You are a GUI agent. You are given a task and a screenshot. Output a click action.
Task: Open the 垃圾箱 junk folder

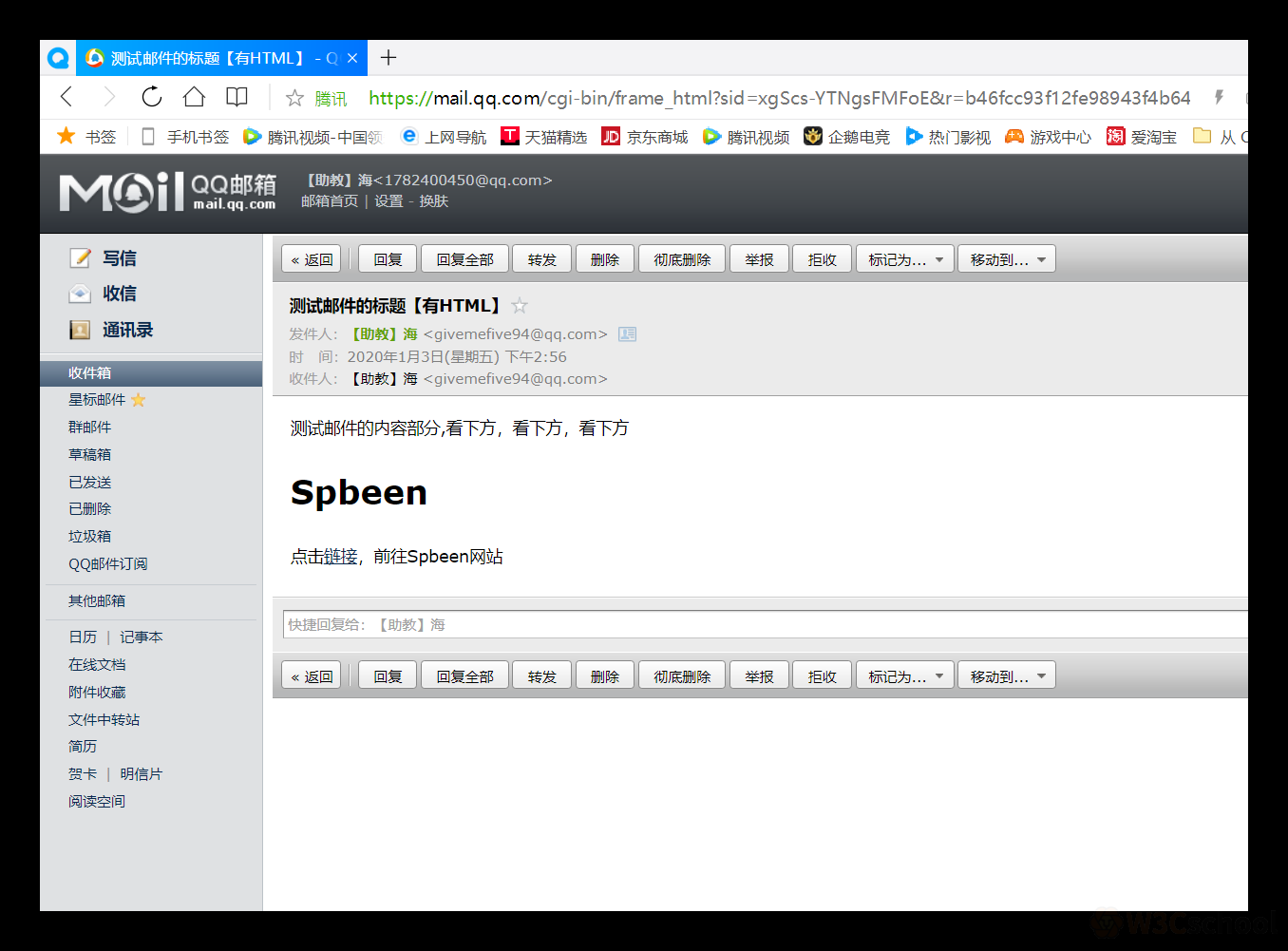(90, 537)
